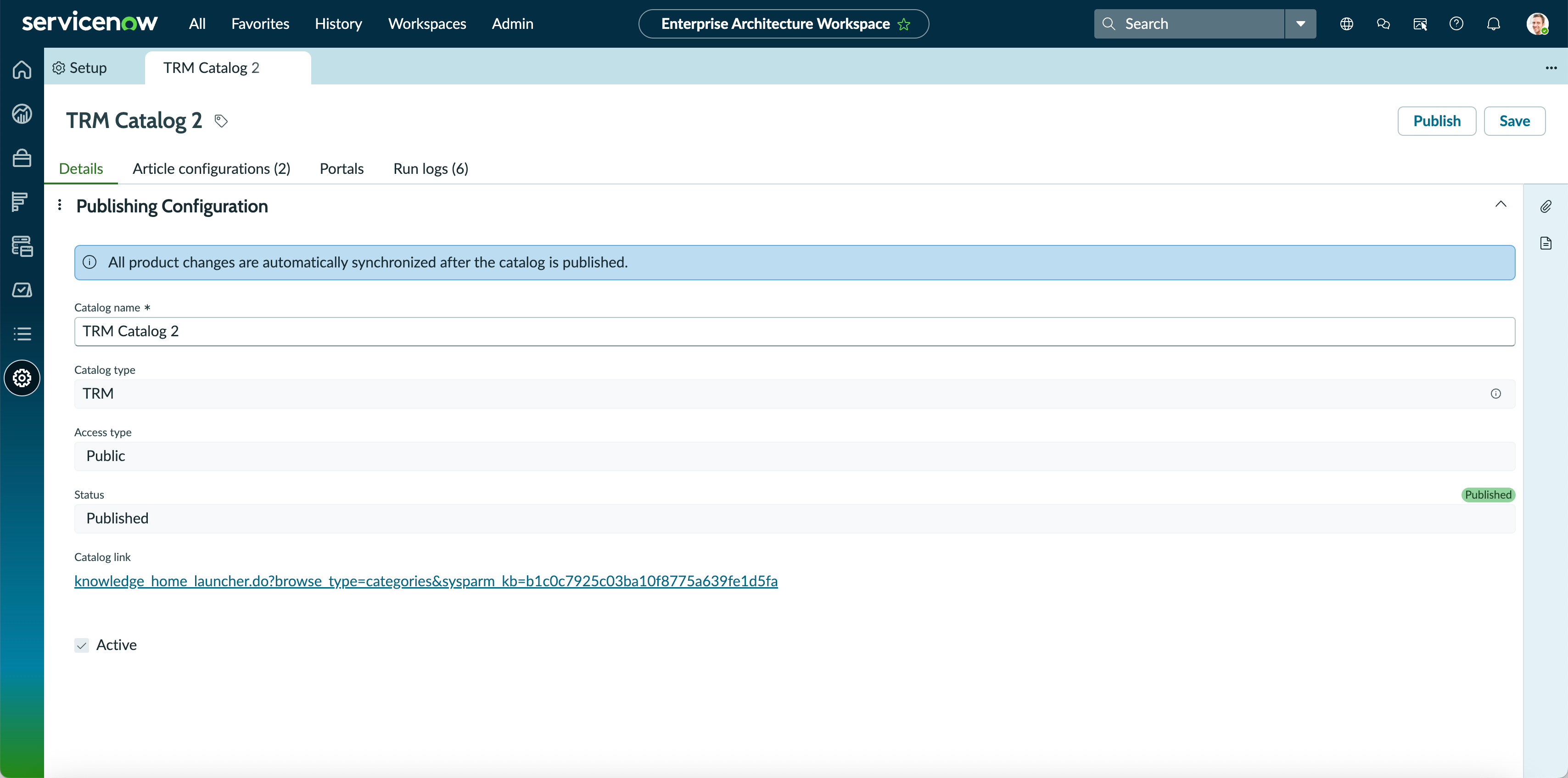Open the help question mark icon

[x=1456, y=24]
